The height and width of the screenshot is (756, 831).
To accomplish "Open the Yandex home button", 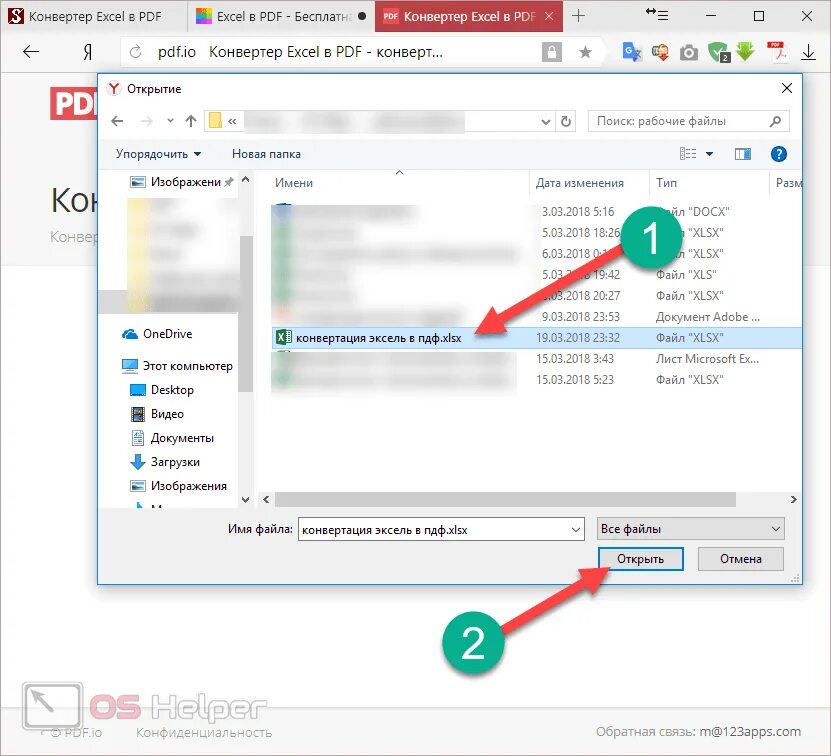I will click(88, 52).
